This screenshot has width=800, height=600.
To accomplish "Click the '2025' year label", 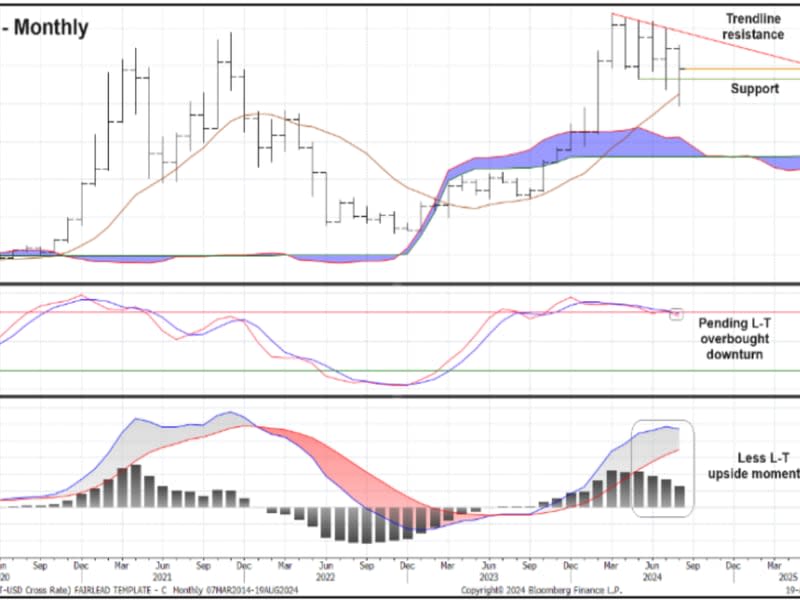I will tap(788, 578).
